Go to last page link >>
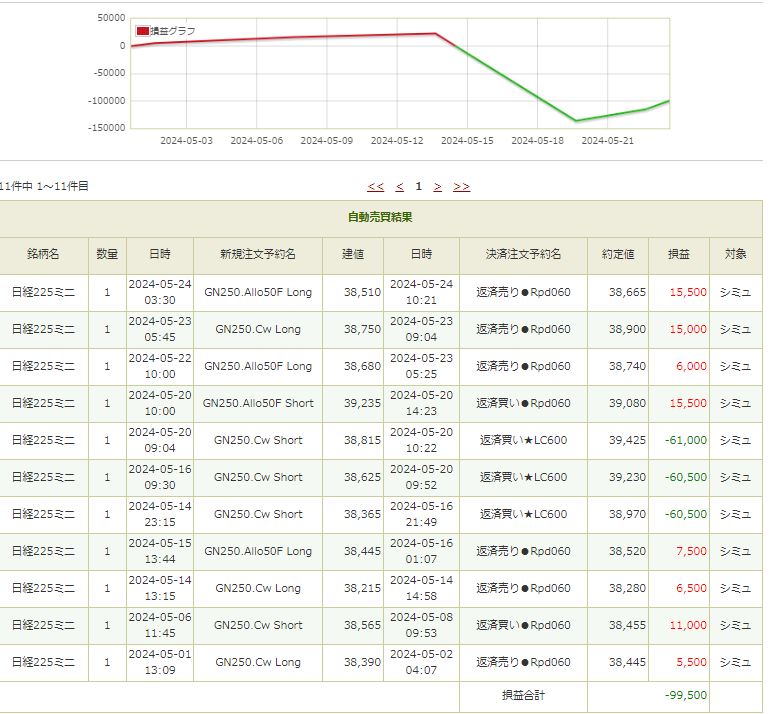This screenshot has height=714, width=775. (461, 186)
